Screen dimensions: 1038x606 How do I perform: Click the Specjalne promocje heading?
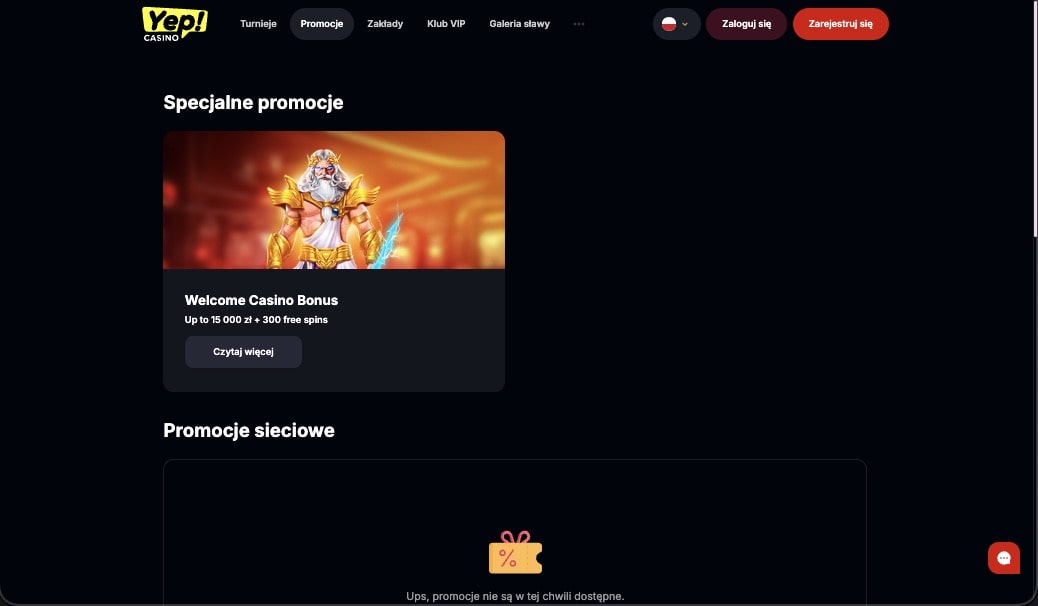pos(254,103)
